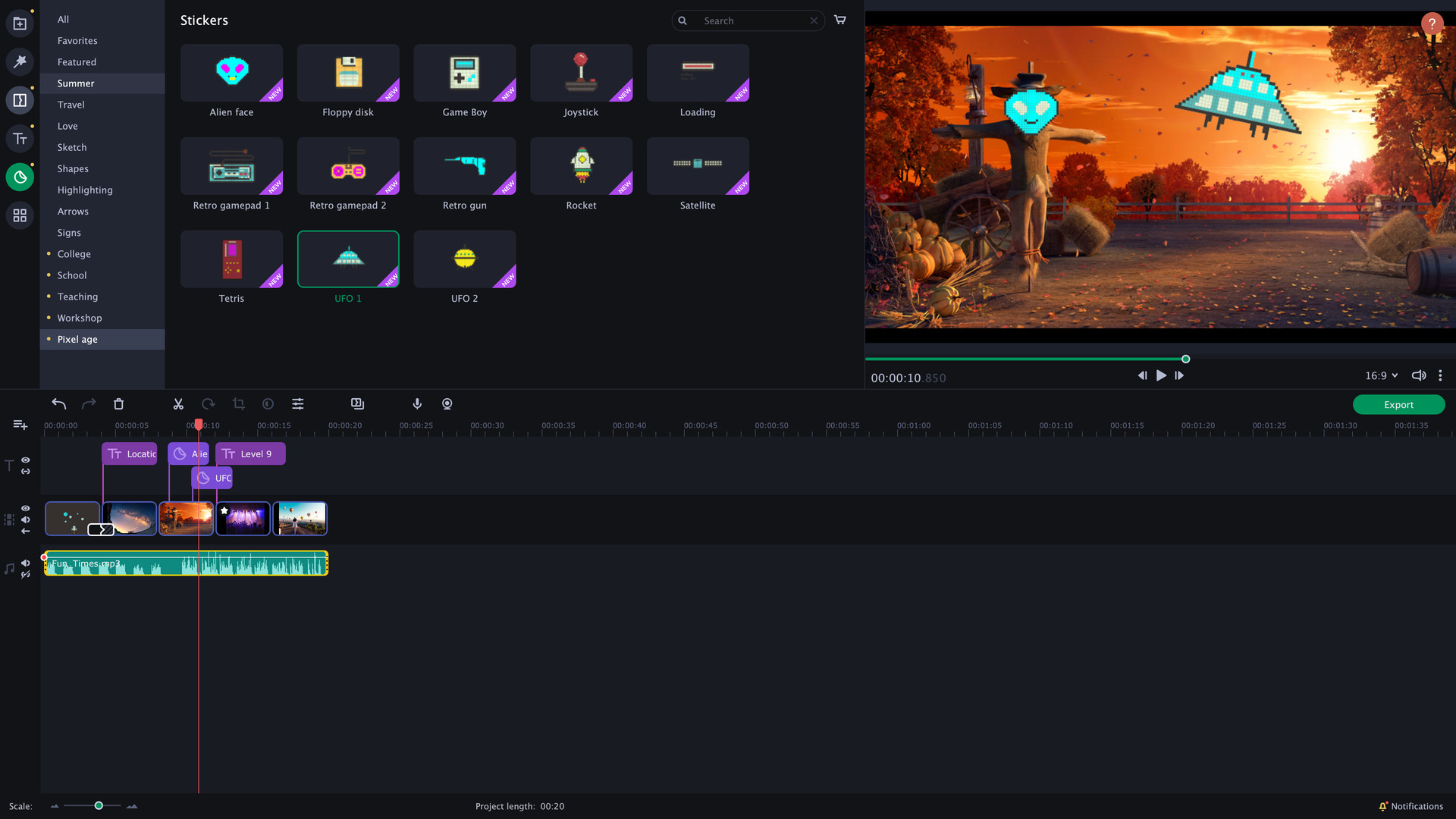This screenshot has width=1456, height=819.
Task: Hide the titles track with its eye toggle
Action: (25, 460)
